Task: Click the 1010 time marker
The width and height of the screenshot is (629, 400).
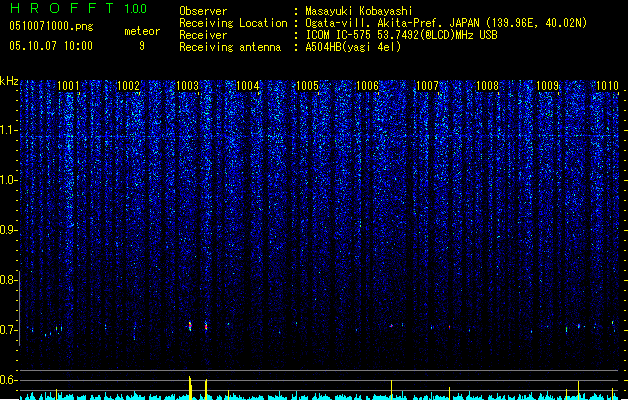Action: coord(607,86)
